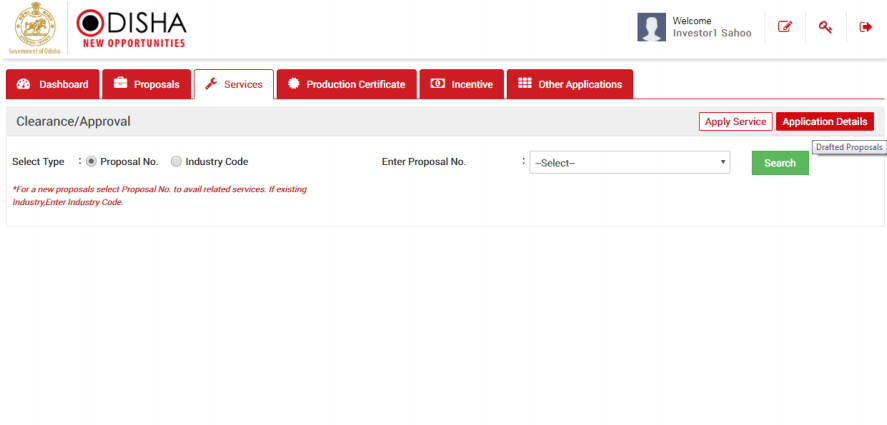This screenshot has width=887, height=425.
Task: Click the green Search button
Action: (780, 163)
